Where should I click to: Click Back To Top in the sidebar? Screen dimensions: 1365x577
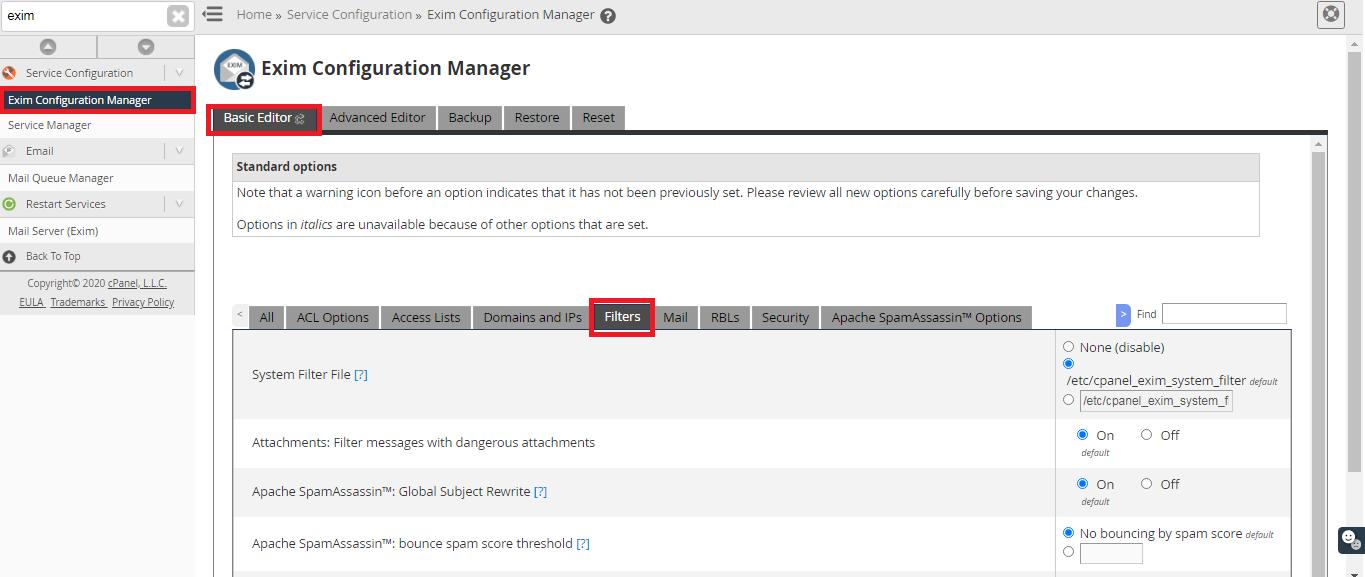coord(53,256)
